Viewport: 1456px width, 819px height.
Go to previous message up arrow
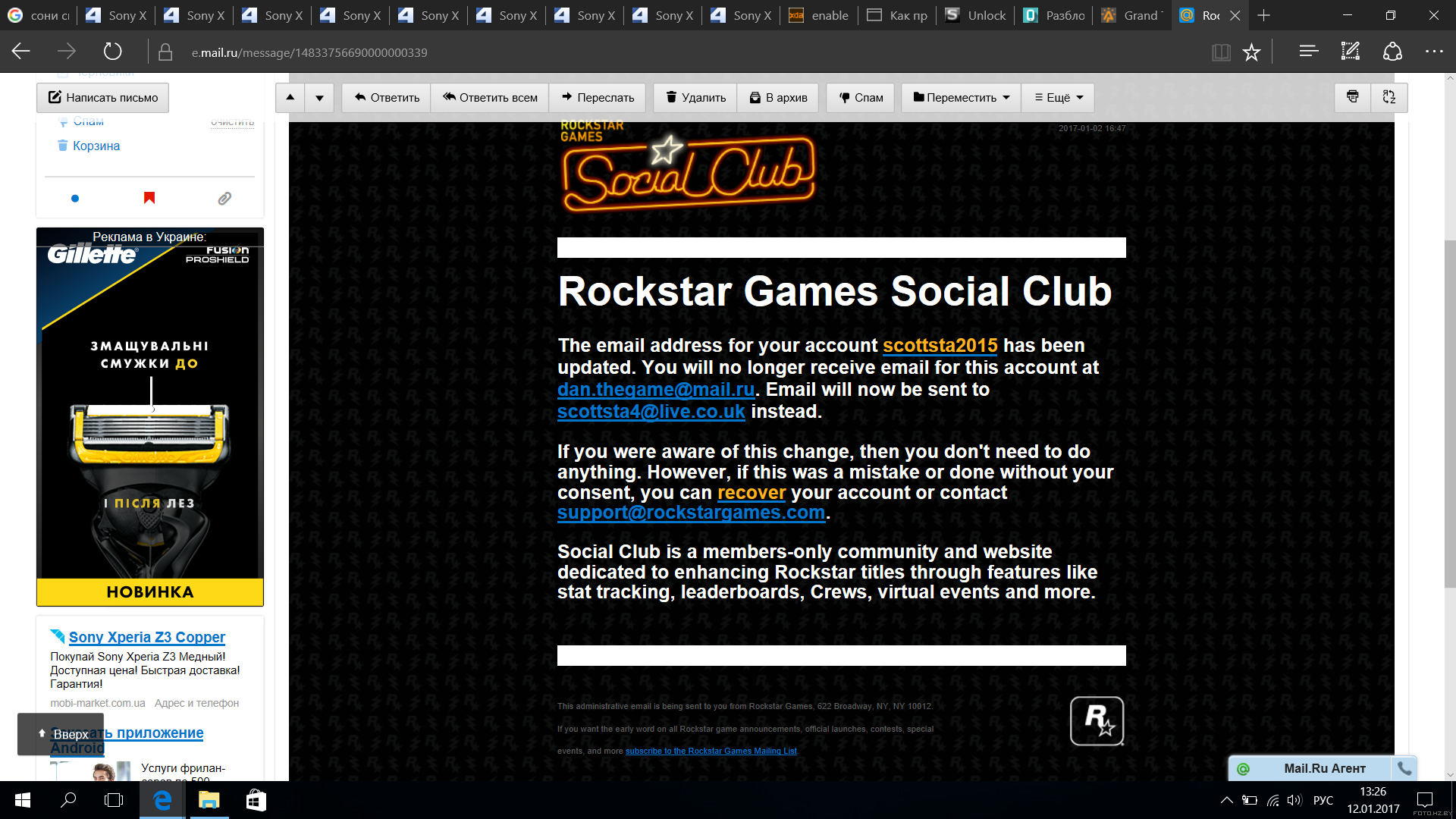pyautogui.click(x=290, y=98)
